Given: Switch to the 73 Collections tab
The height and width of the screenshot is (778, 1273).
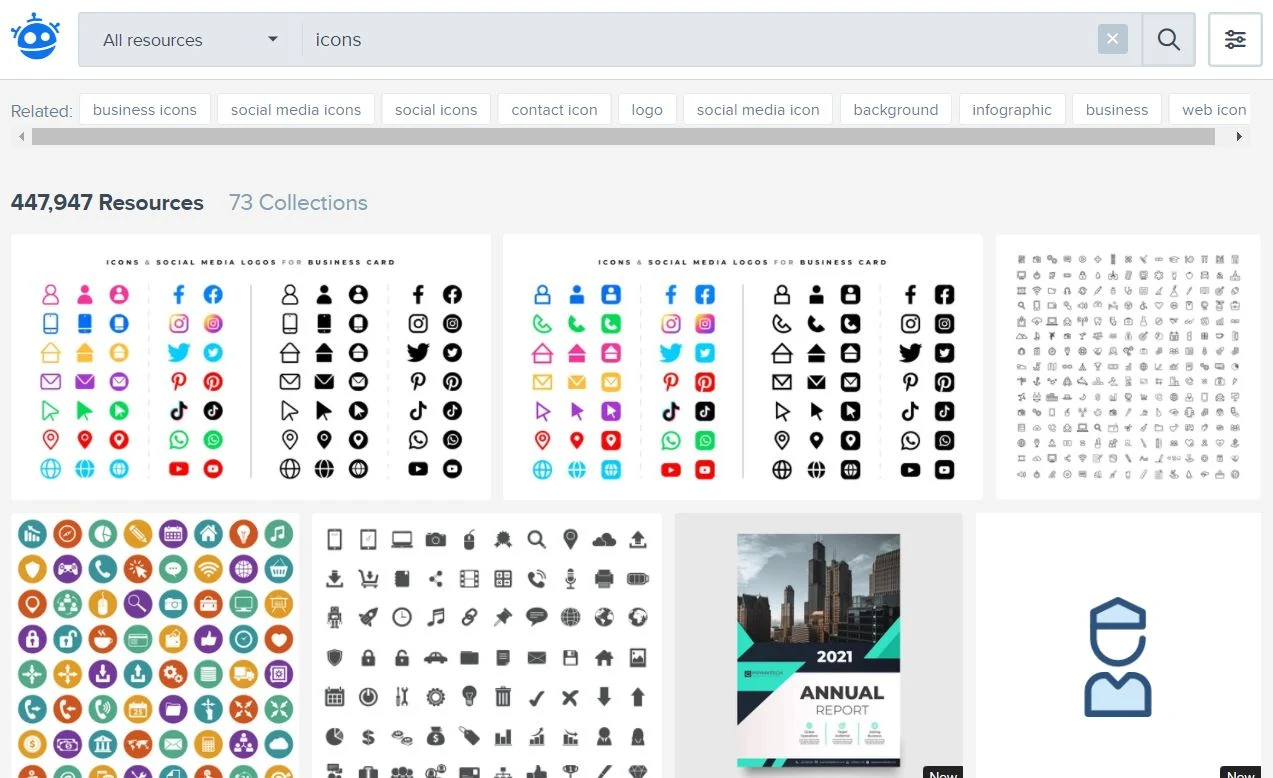Looking at the screenshot, I should coord(298,203).
